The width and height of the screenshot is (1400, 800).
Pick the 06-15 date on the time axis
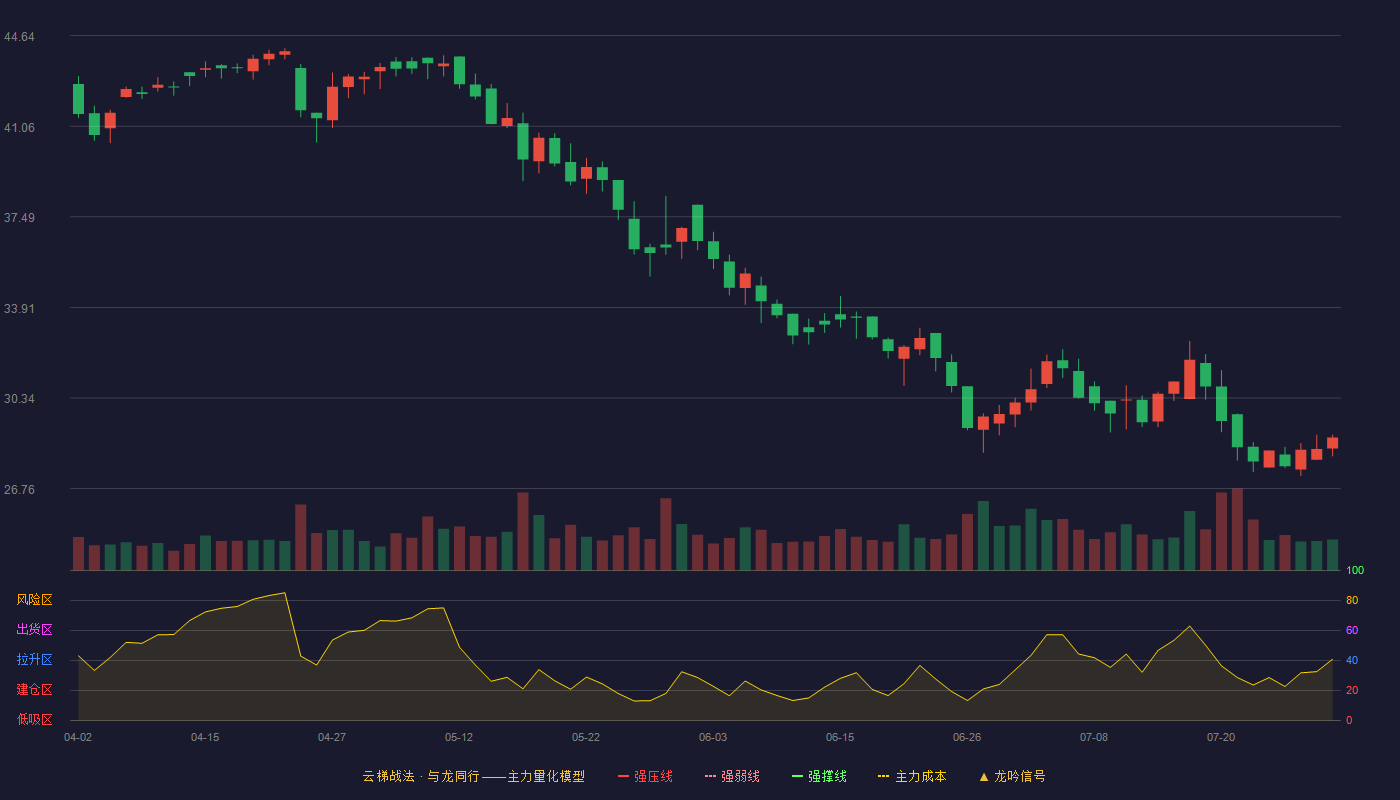point(840,737)
